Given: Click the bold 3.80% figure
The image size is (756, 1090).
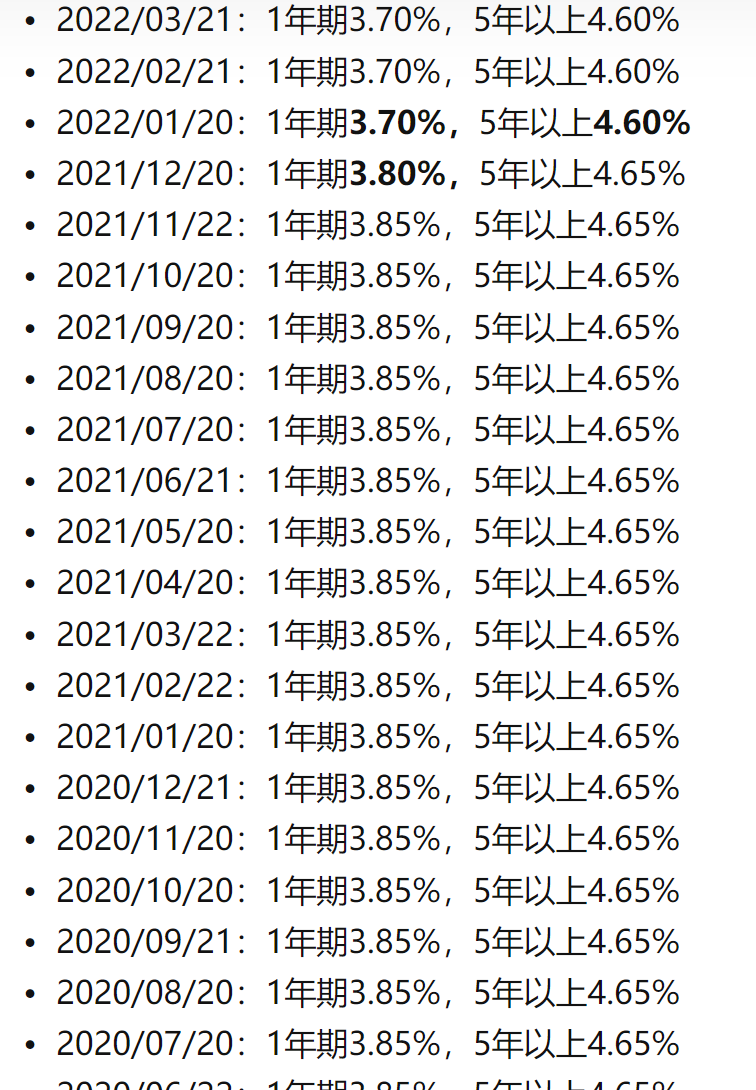Looking at the screenshot, I should [x=397, y=174].
